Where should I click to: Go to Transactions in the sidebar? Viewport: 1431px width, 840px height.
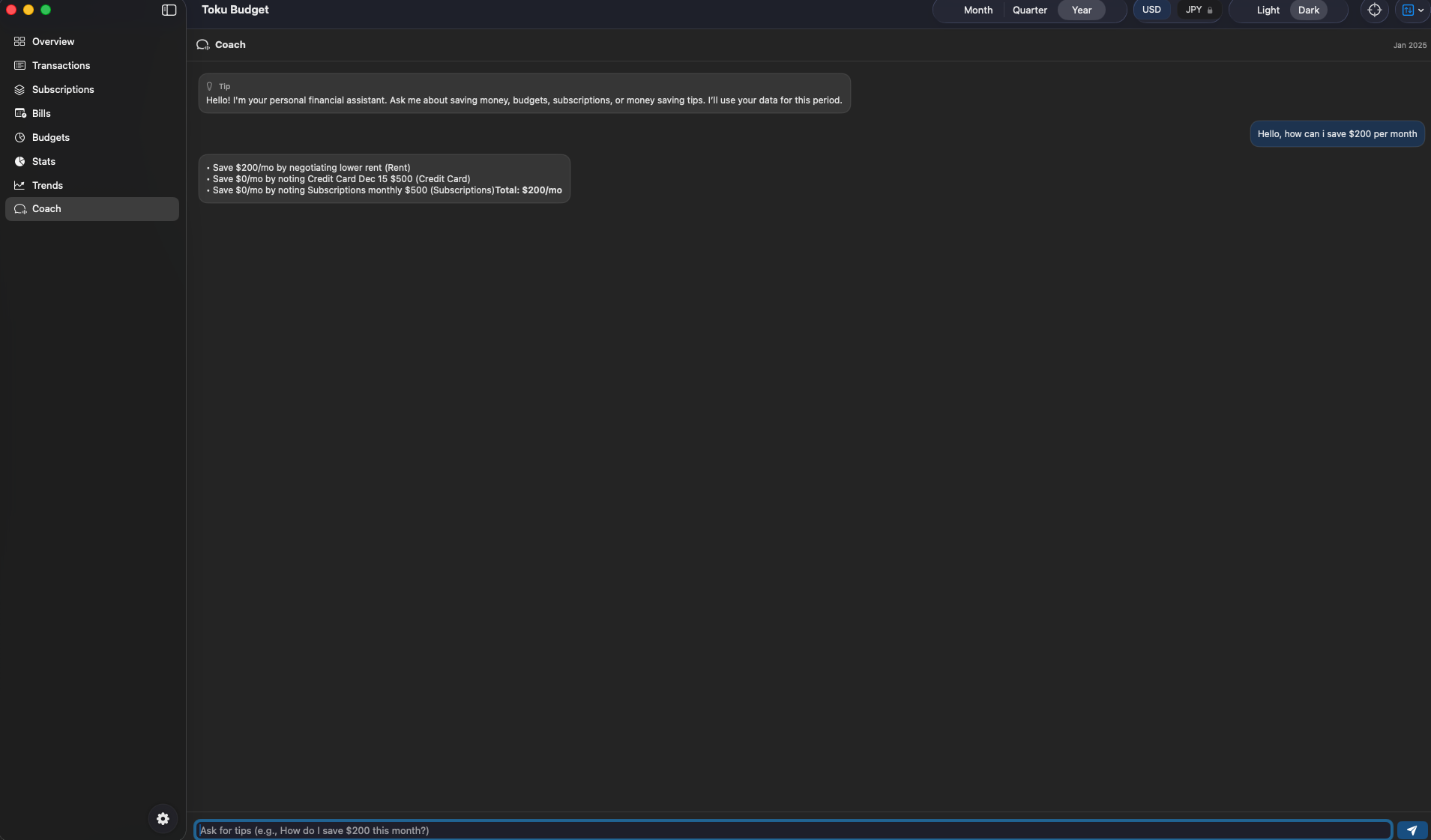click(61, 66)
